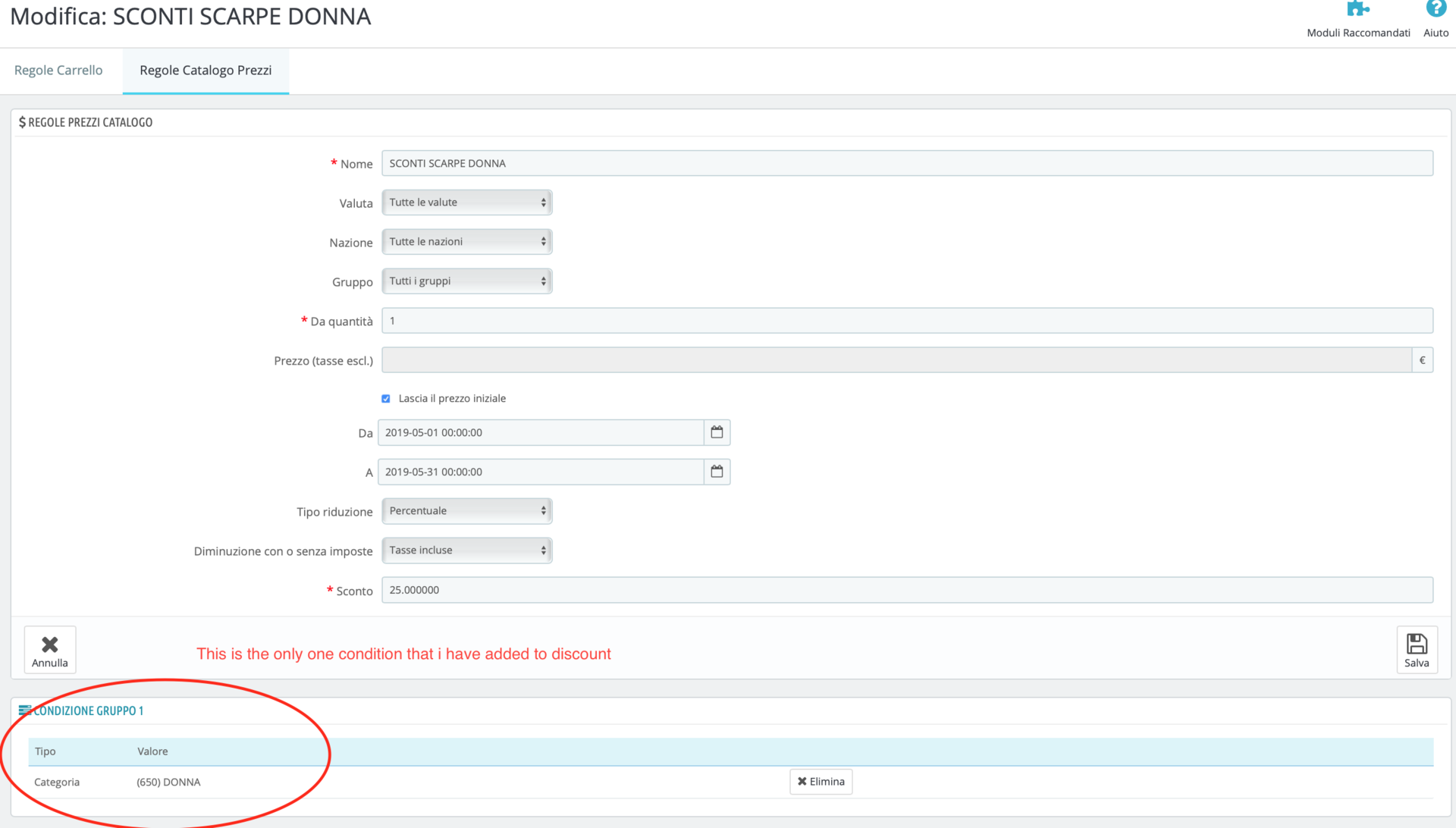Click the Condizione Gruppo 1 heading icon

pos(25,710)
